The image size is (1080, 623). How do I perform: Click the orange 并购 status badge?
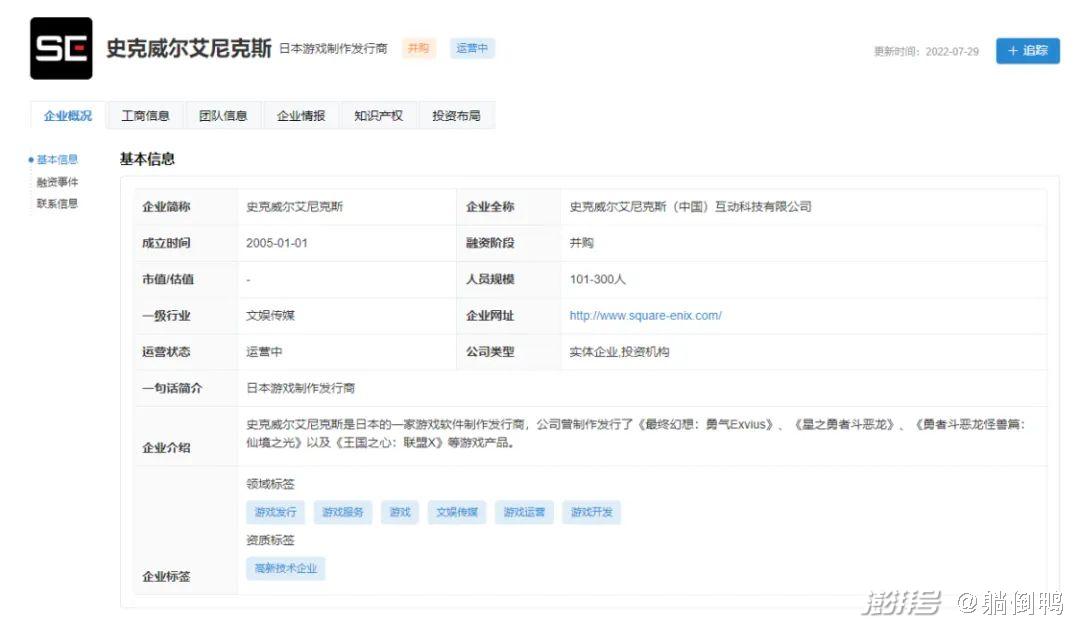coord(418,48)
